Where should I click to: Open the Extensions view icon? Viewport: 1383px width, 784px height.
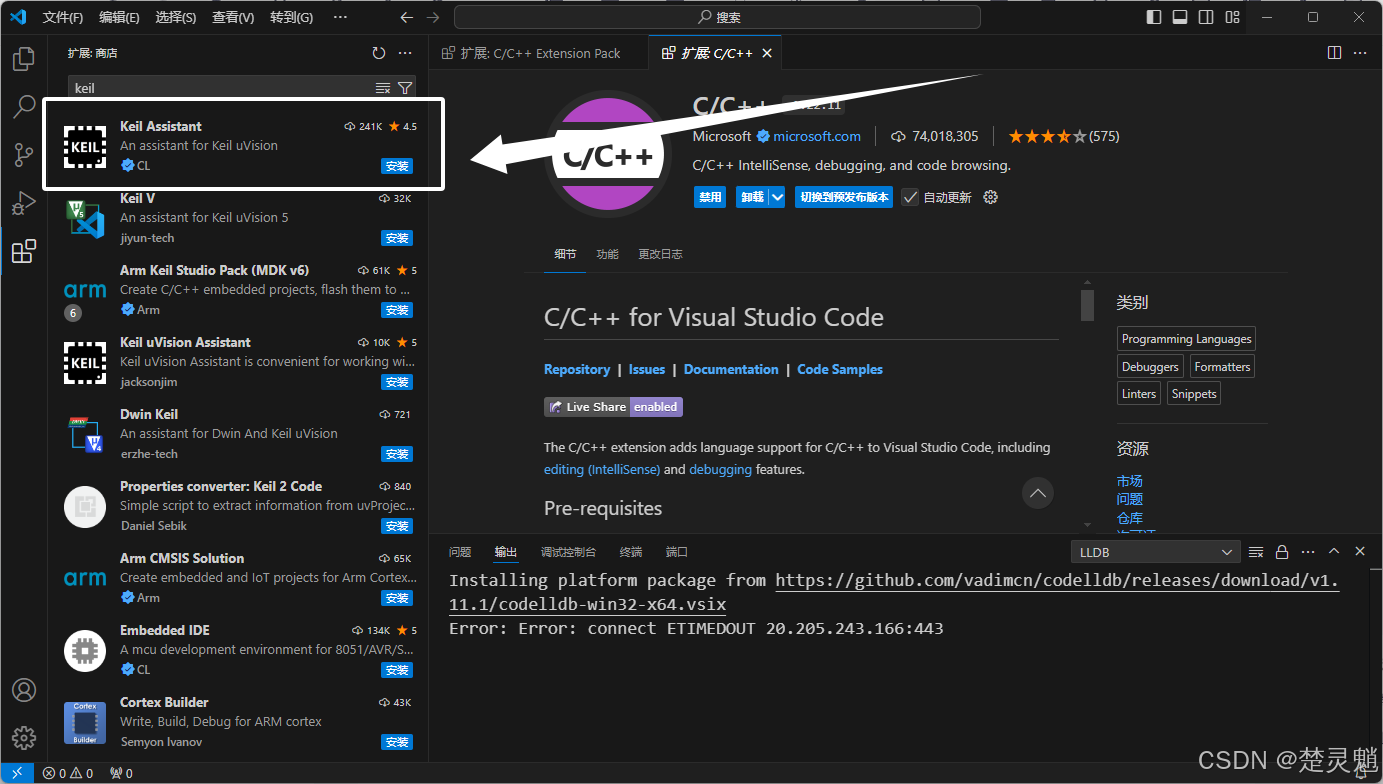pos(24,251)
